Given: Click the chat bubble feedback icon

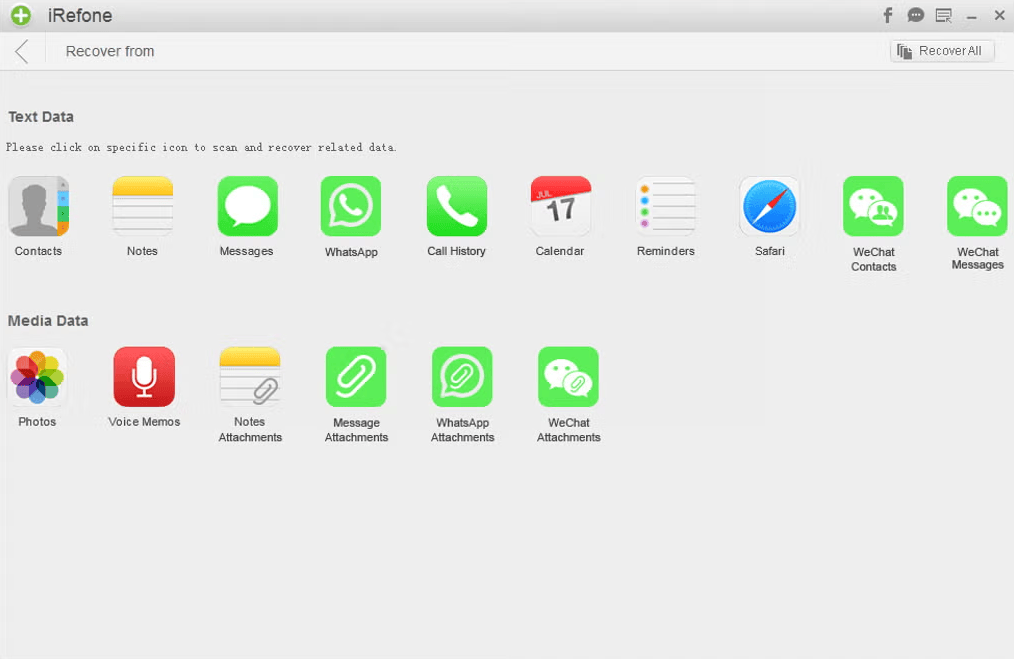Looking at the screenshot, I should click(x=916, y=15).
